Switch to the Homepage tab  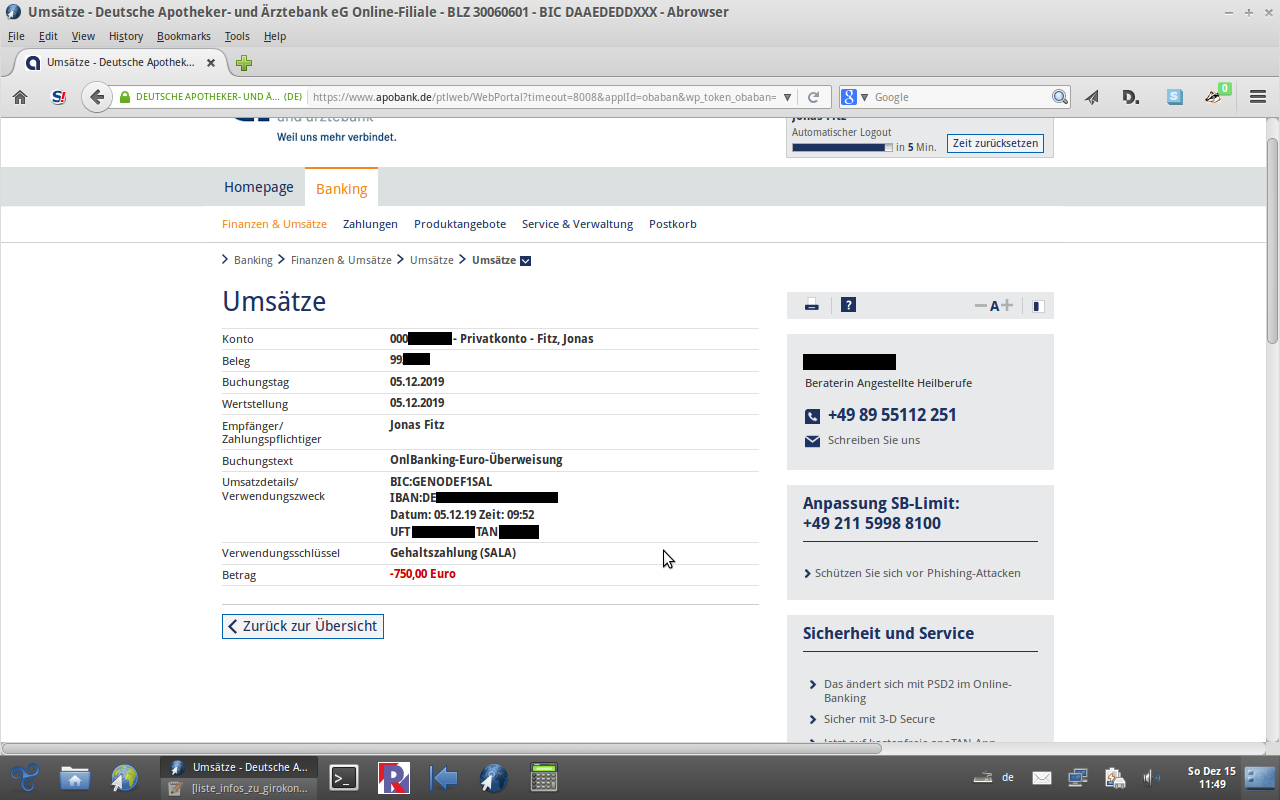[x=259, y=187]
